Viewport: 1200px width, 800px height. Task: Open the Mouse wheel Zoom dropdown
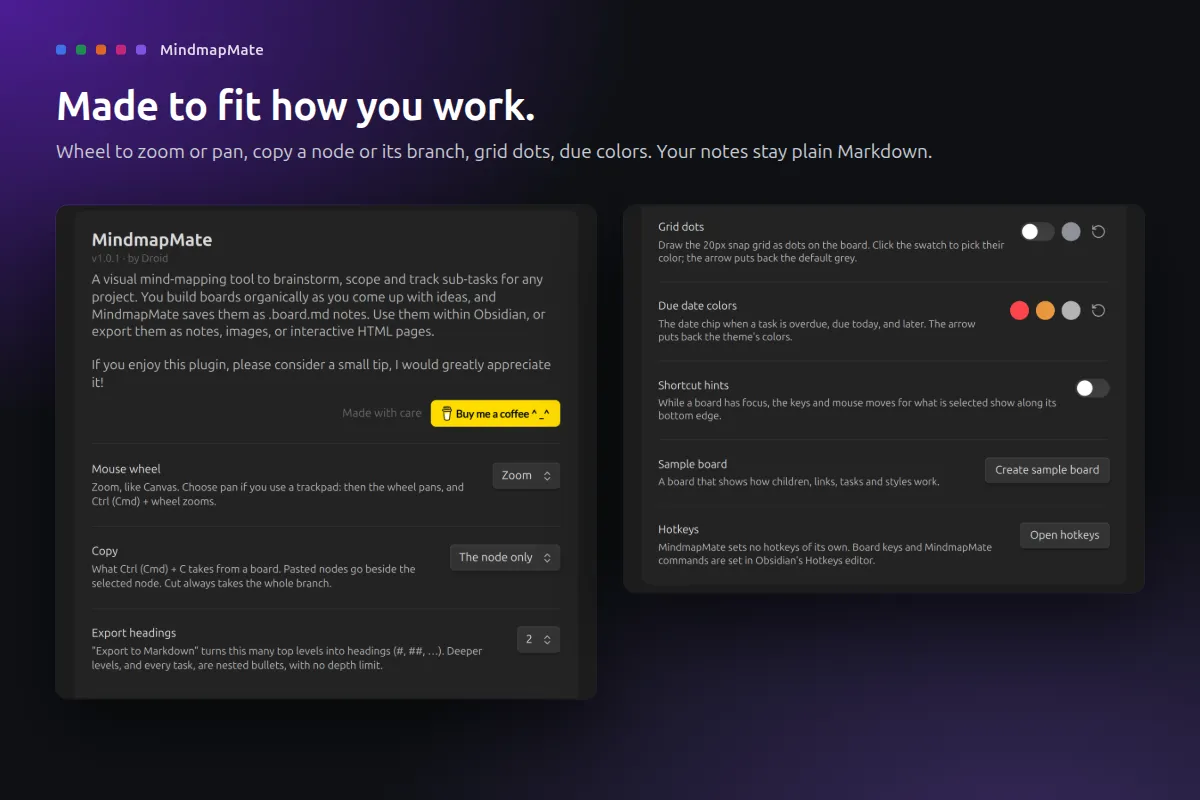[x=526, y=476]
